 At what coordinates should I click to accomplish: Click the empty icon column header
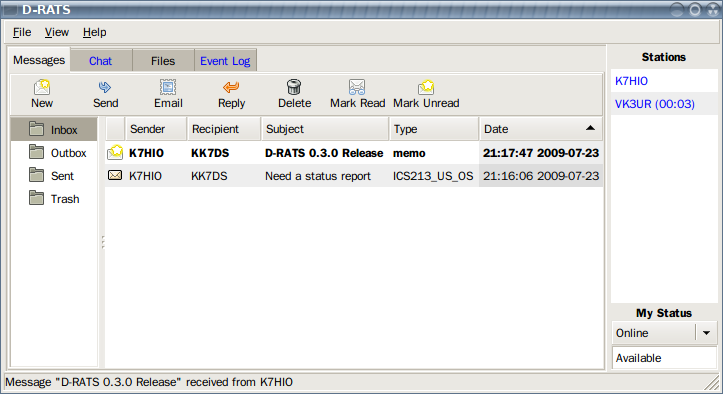tap(115, 129)
